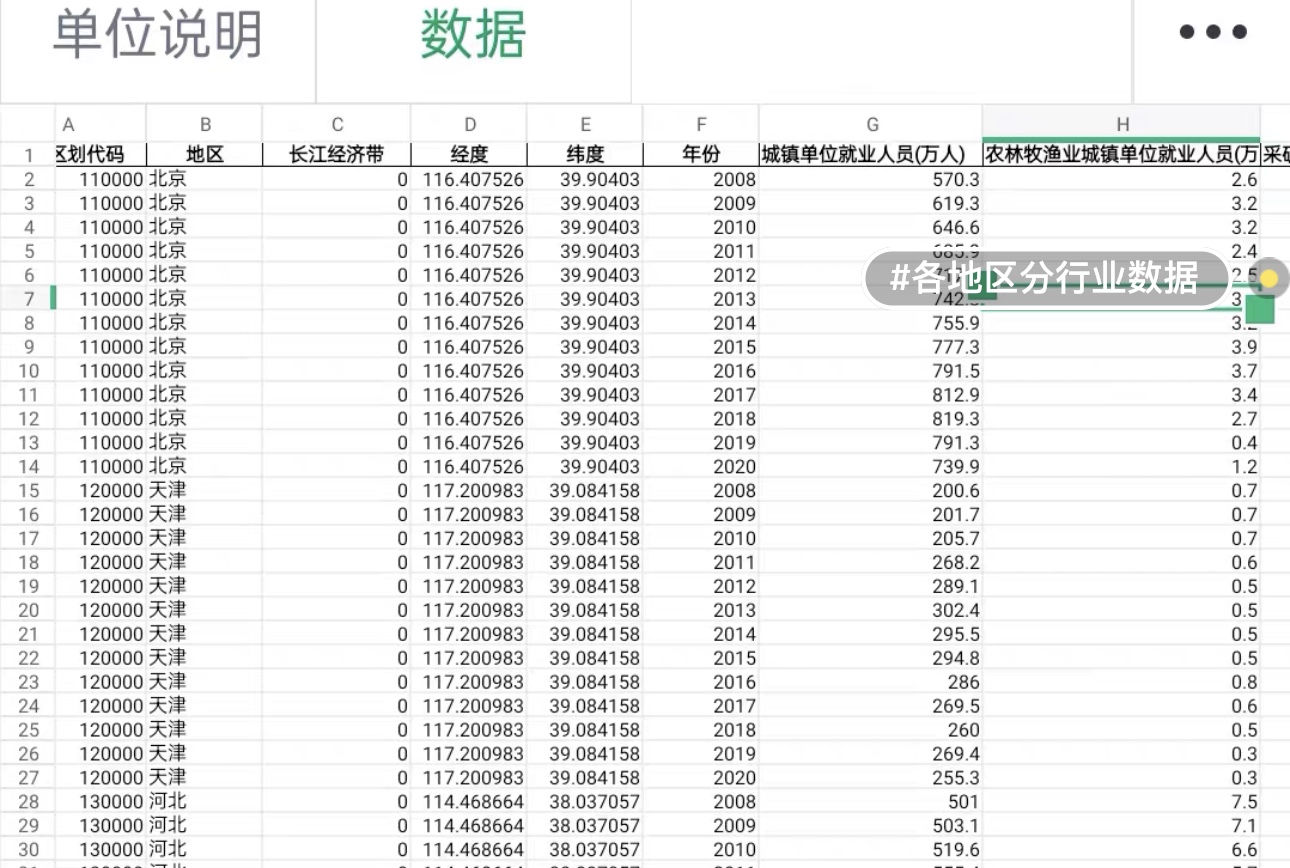Image resolution: width=1290 pixels, height=868 pixels.
Task: Click row 9 agriculture value 3.9
Action: pos(1122,347)
